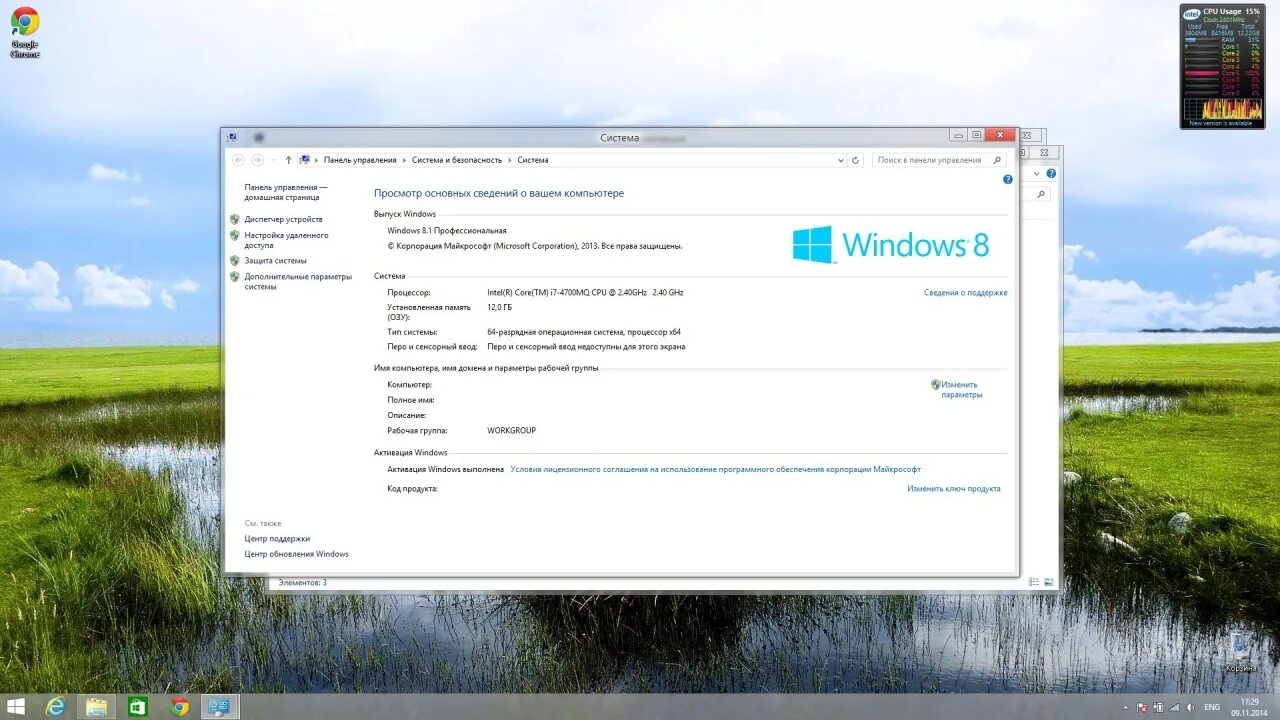The image size is (1280, 720).
Task: Expand the root breadcrumb arrow
Action: [316, 160]
